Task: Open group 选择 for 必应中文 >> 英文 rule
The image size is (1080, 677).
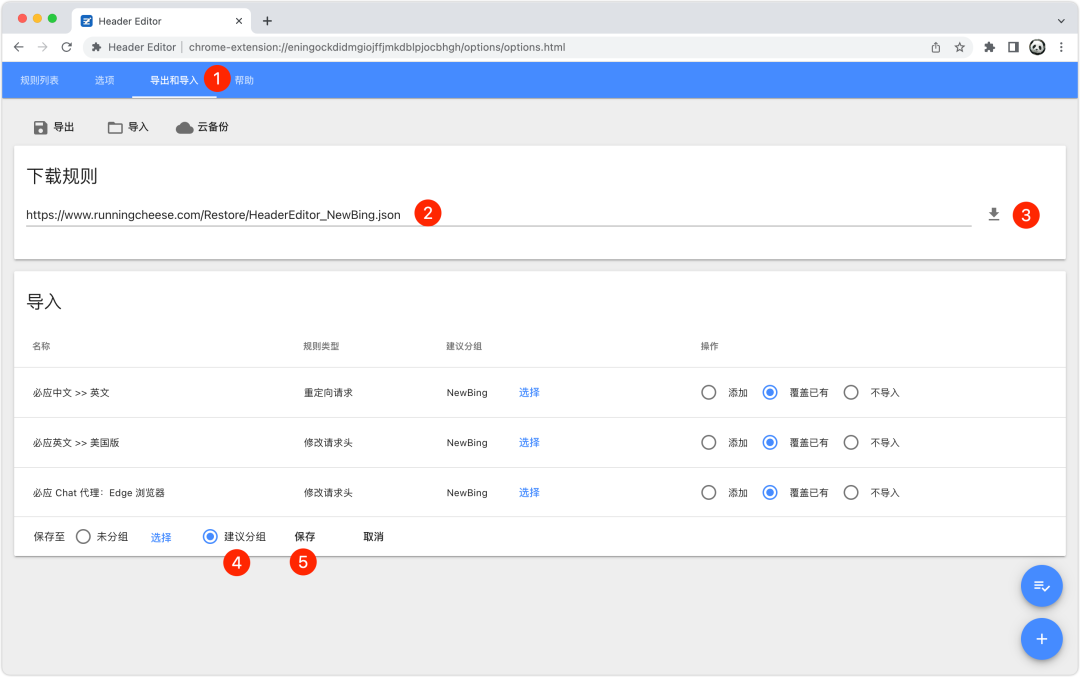Action: point(529,393)
